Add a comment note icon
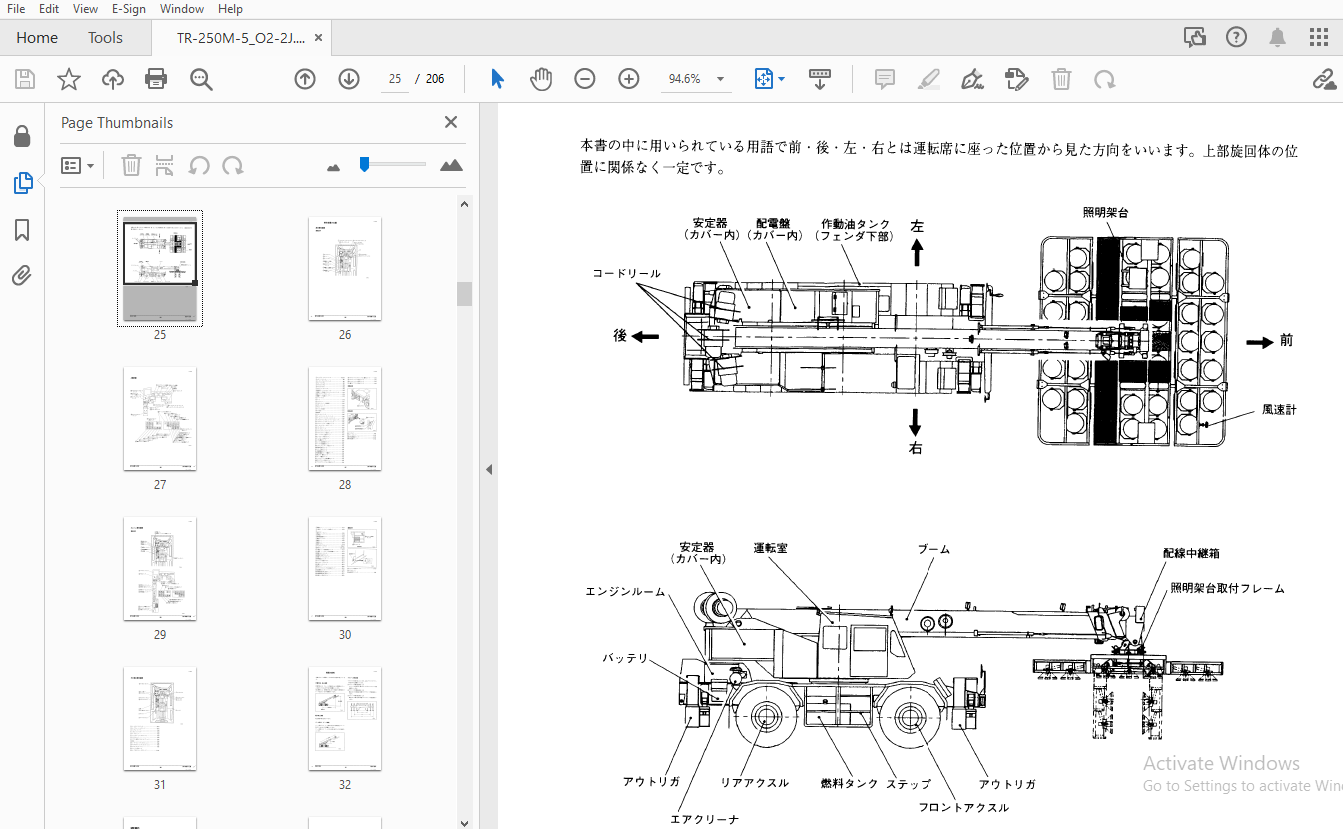 tap(885, 79)
